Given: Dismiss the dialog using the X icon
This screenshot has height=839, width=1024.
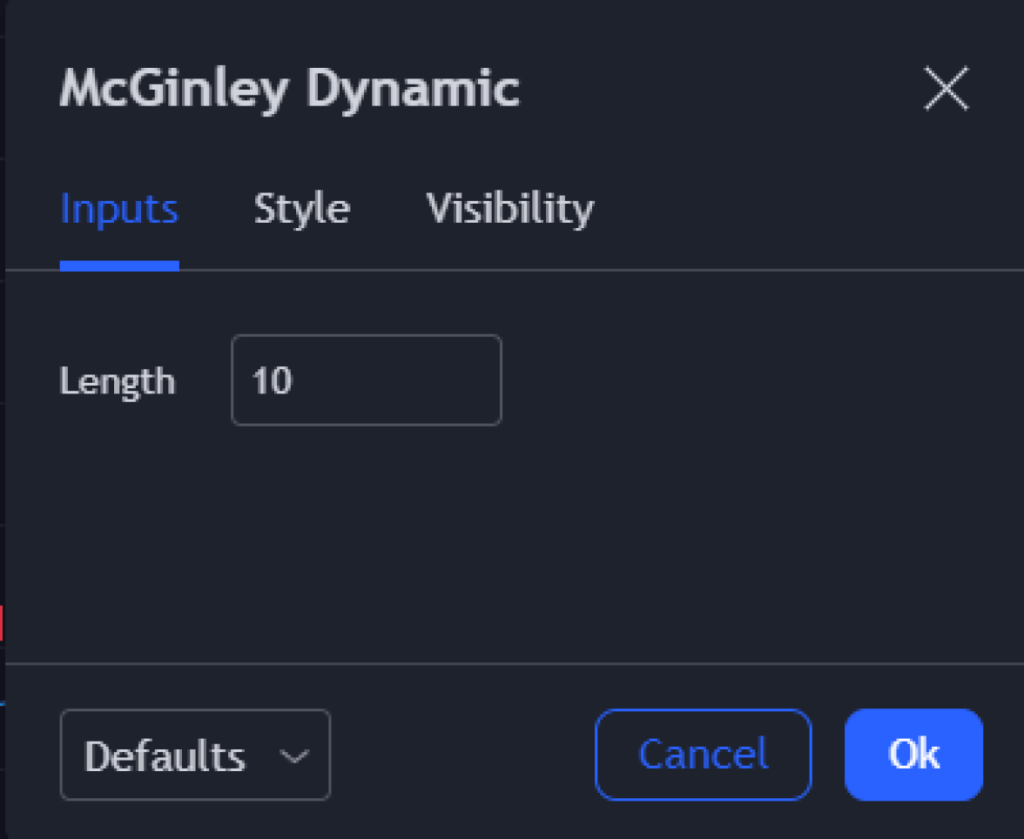Looking at the screenshot, I should [945, 90].
